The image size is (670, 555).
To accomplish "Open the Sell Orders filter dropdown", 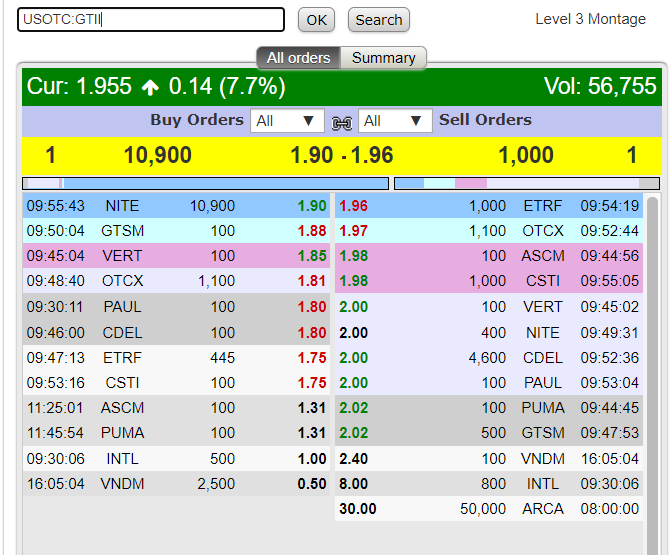I will (x=395, y=120).
